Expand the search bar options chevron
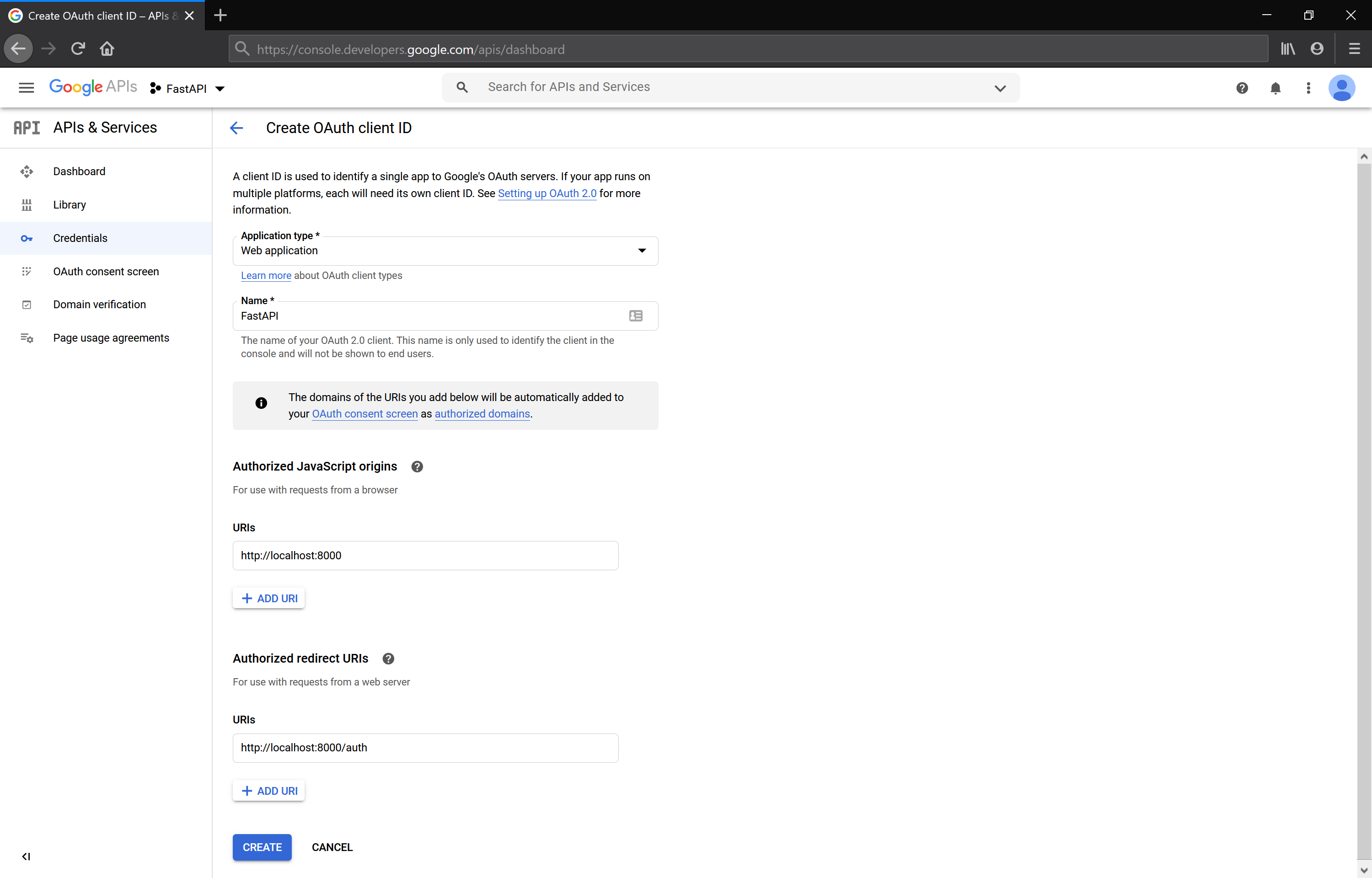Image resolution: width=1372 pixels, height=878 pixels. (x=1000, y=88)
